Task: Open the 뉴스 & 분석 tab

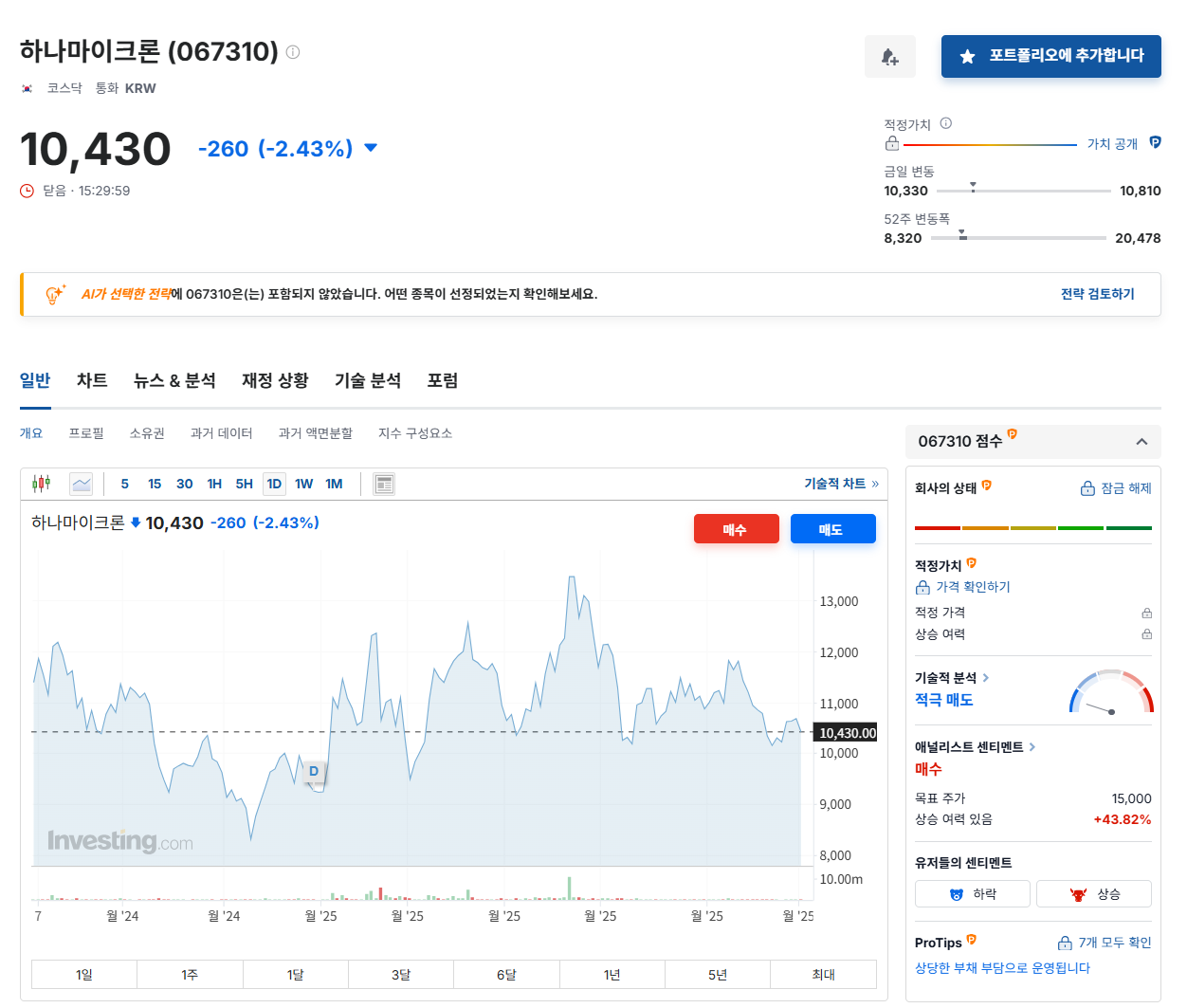Action: pos(174,380)
